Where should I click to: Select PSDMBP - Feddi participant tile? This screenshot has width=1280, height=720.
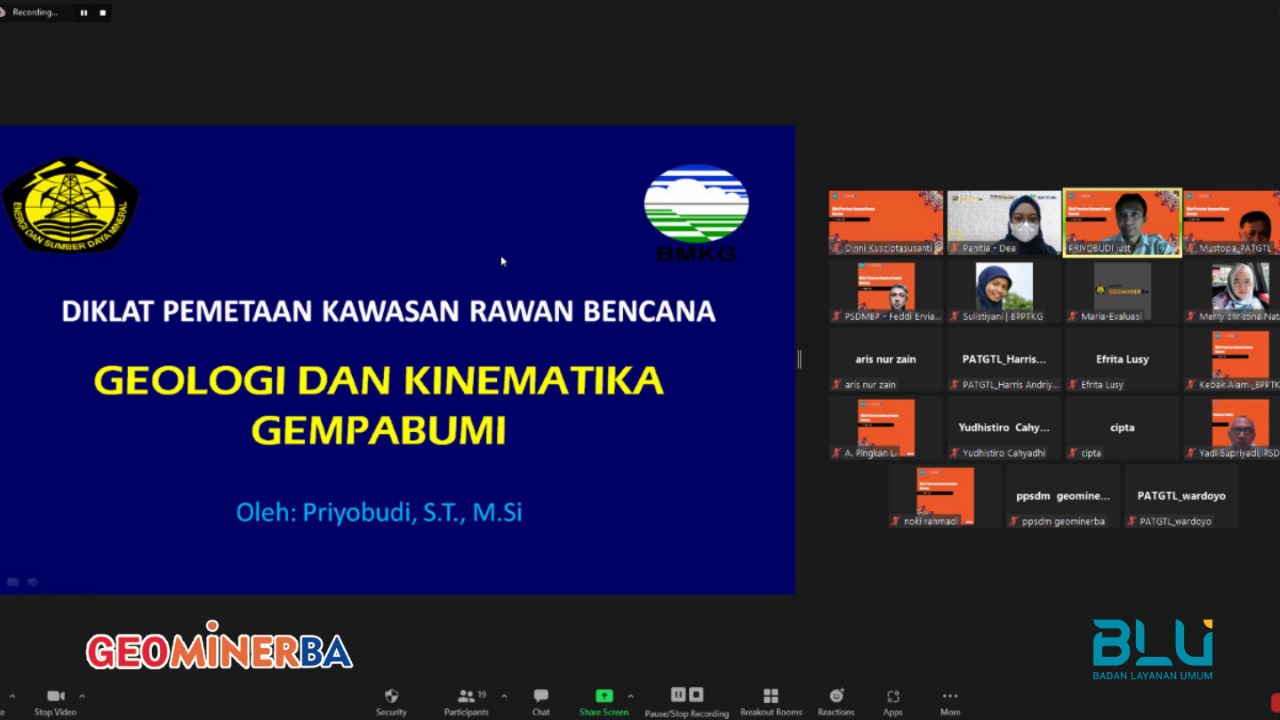coord(886,291)
